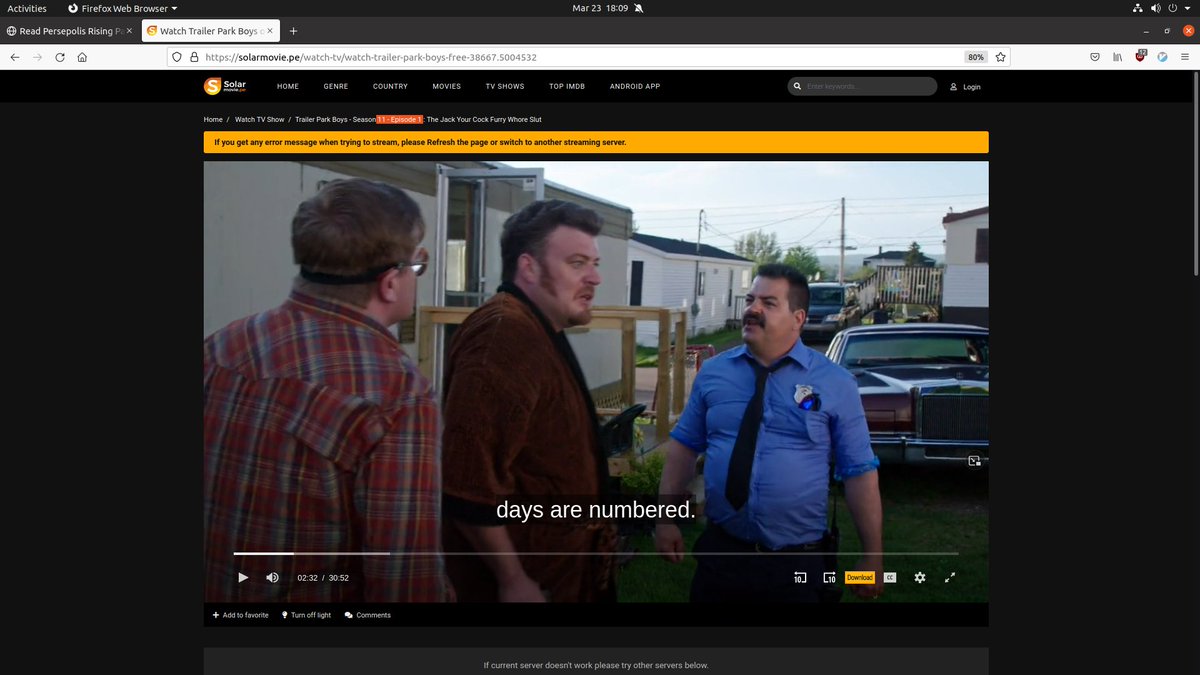1200x675 pixels.
Task: Click picture-in-picture icon on video
Action: tap(974, 461)
